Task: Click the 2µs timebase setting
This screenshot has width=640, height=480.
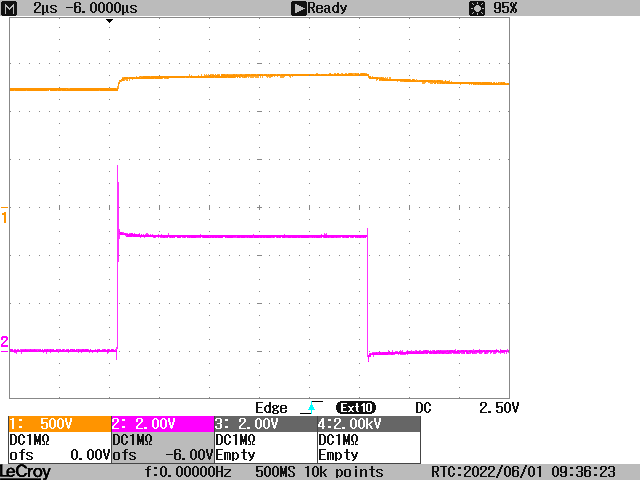Action: coord(45,8)
